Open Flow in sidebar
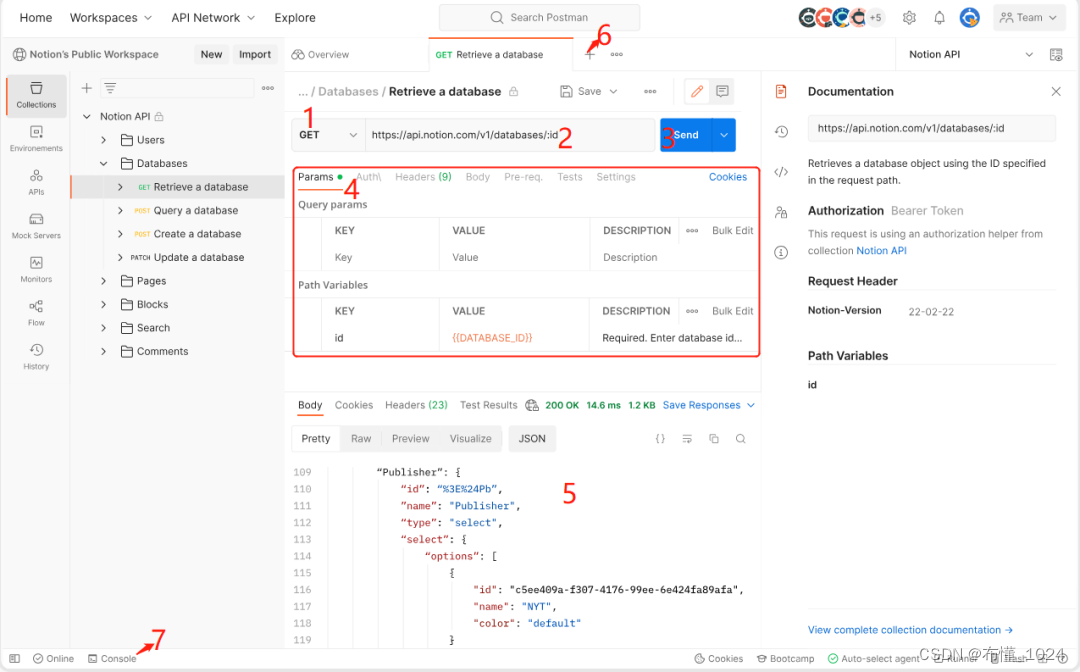This screenshot has width=1080, height=672. point(37,313)
